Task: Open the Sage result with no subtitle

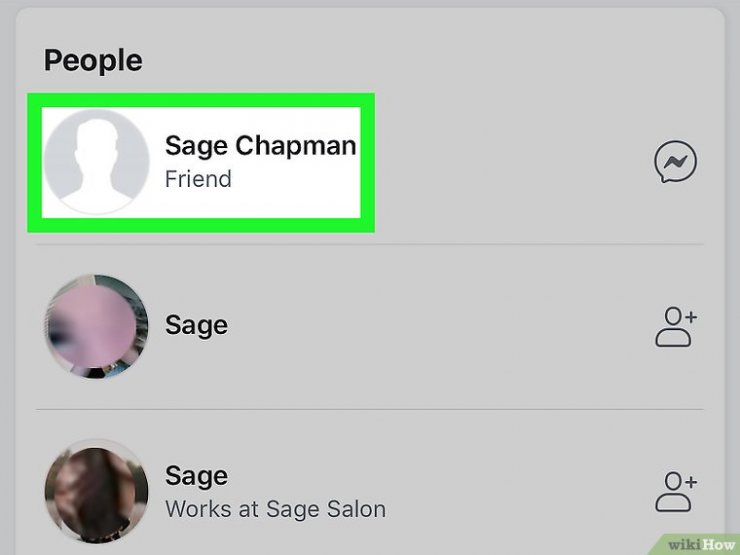Action: coord(196,325)
